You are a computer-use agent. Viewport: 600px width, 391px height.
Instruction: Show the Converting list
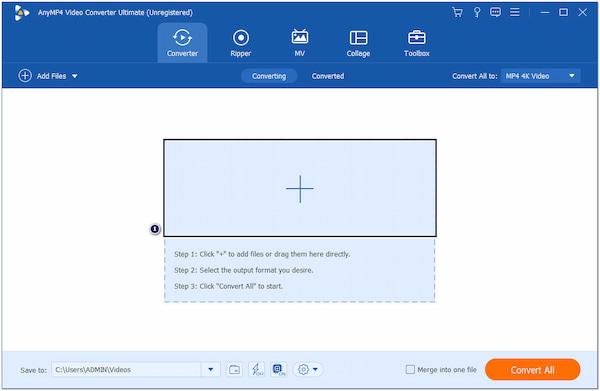[x=269, y=76]
